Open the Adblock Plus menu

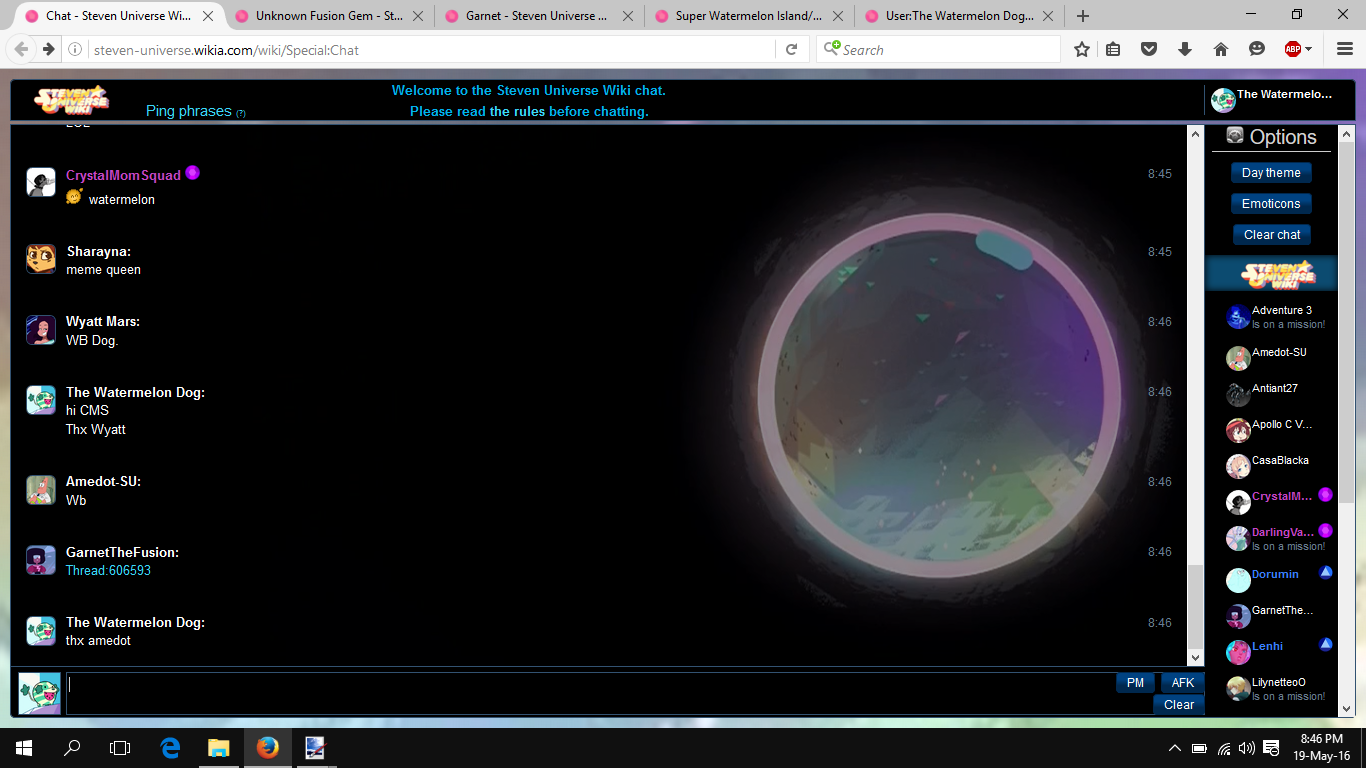point(1298,49)
